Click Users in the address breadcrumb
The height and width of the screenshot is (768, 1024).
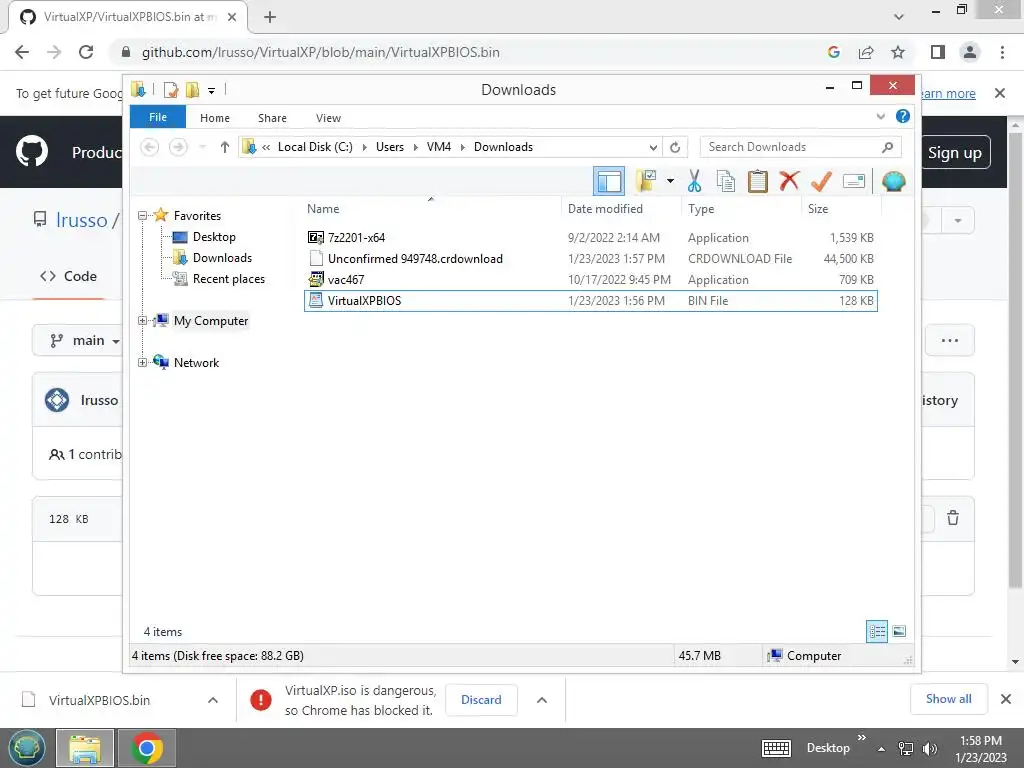click(390, 147)
